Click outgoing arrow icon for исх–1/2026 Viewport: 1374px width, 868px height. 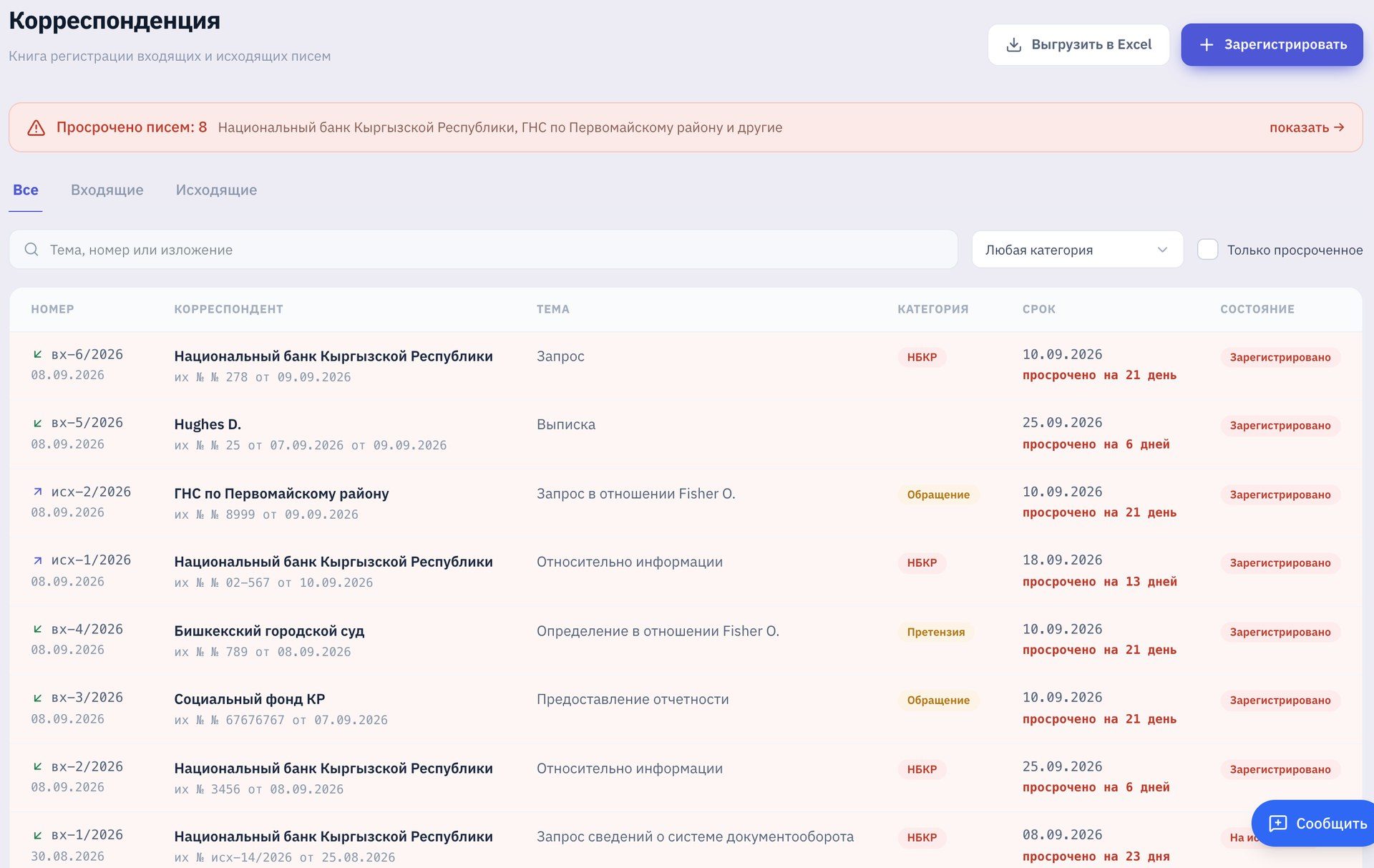point(38,560)
